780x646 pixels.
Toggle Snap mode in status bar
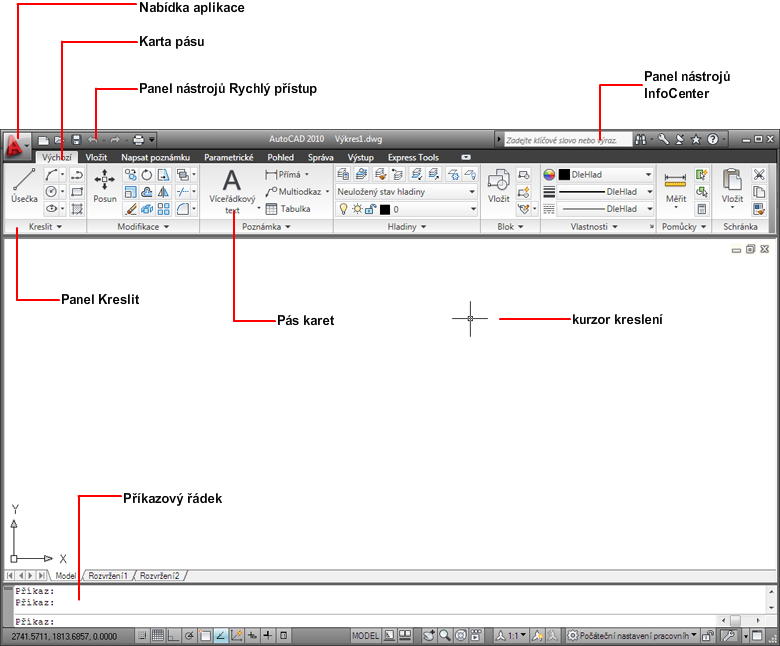pos(142,635)
